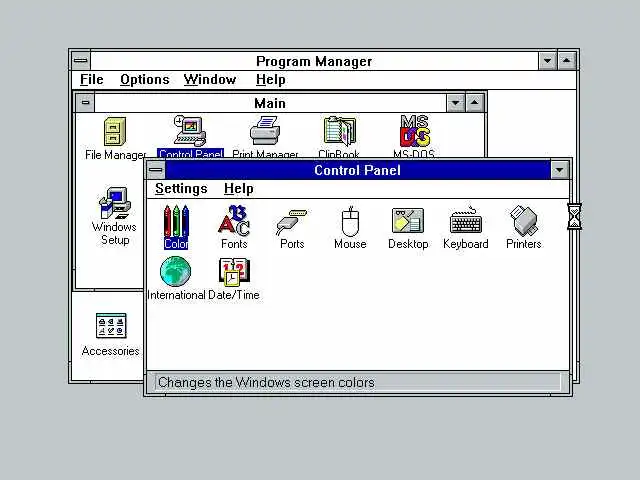Maximize the Program Manager window
The height and width of the screenshot is (480, 640).
click(567, 61)
